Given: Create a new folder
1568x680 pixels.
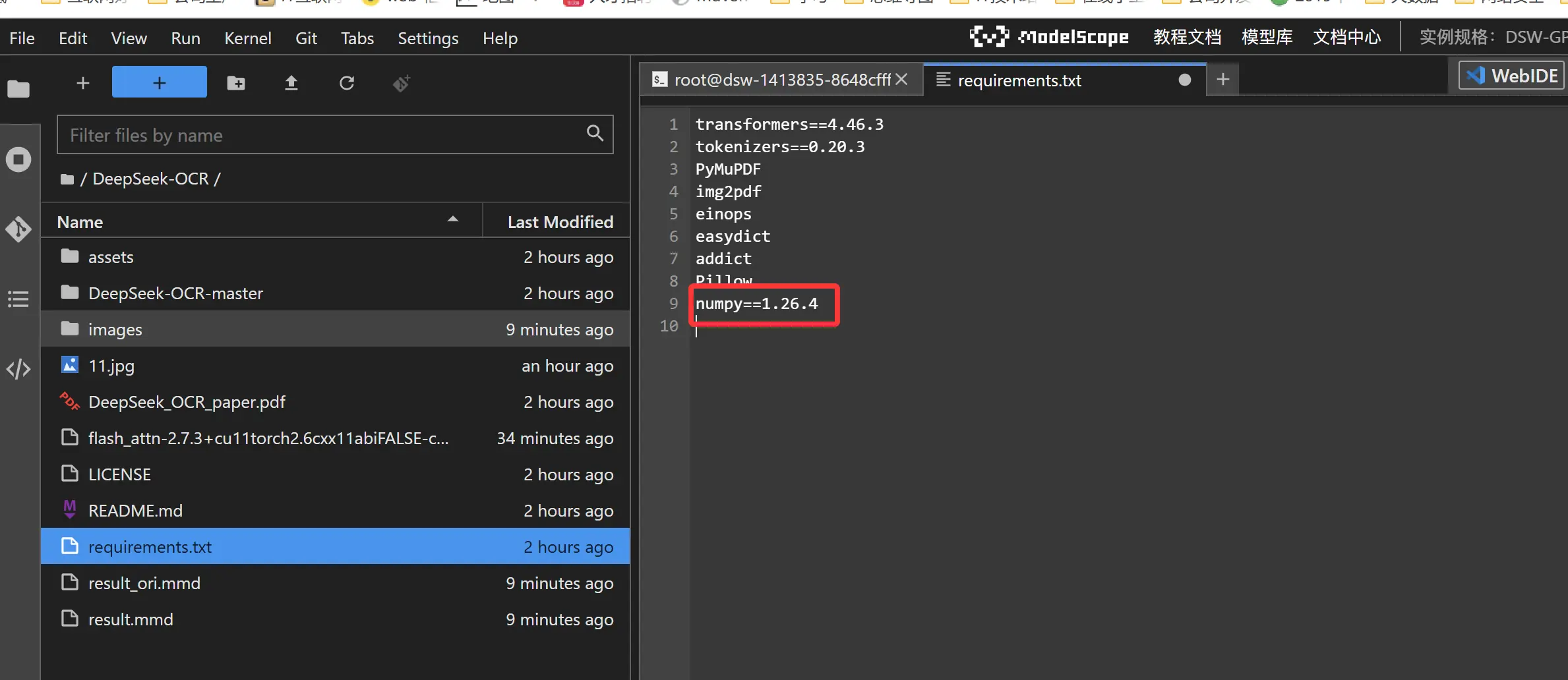Looking at the screenshot, I should [x=236, y=83].
